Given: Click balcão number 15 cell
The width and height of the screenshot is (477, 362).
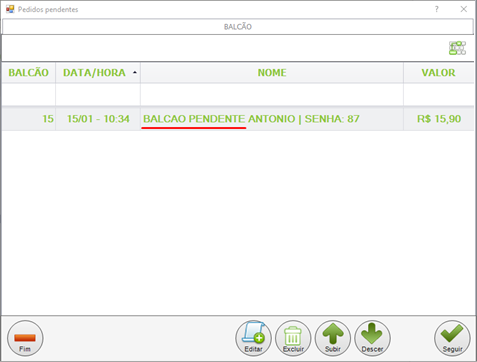Looking at the screenshot, I should pyautogui.click(x=29, y=119).
